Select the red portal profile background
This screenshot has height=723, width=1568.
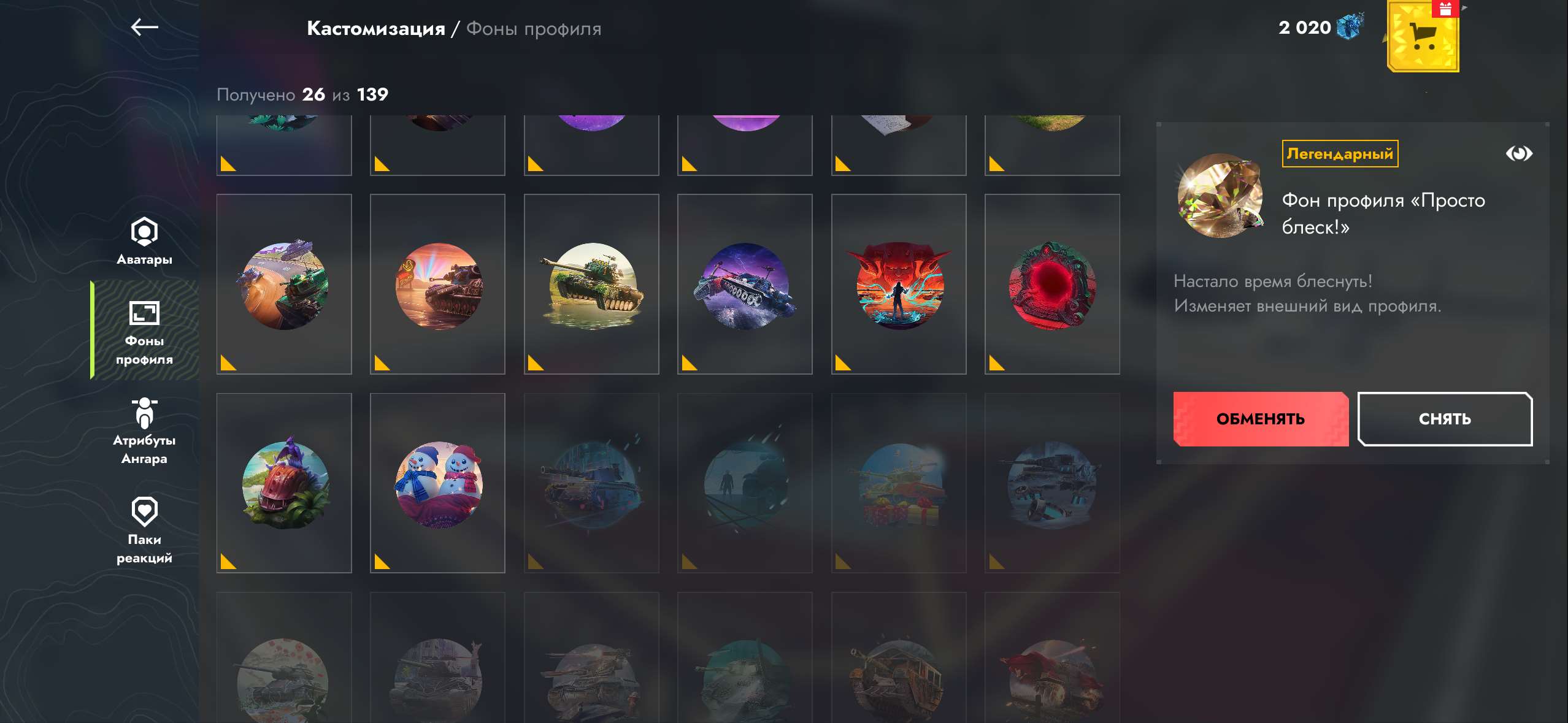1052,284
